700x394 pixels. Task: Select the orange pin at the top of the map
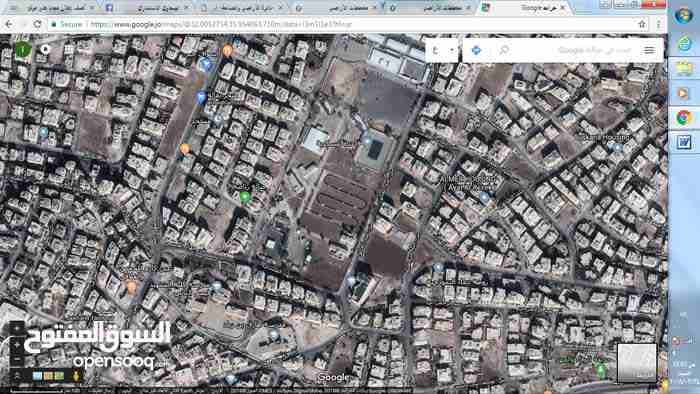[227, 50]
